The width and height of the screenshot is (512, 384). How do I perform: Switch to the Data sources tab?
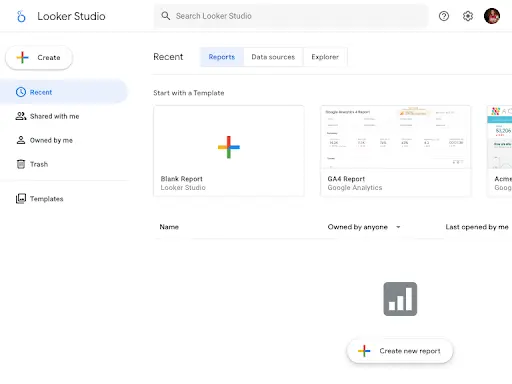point(273,57)
